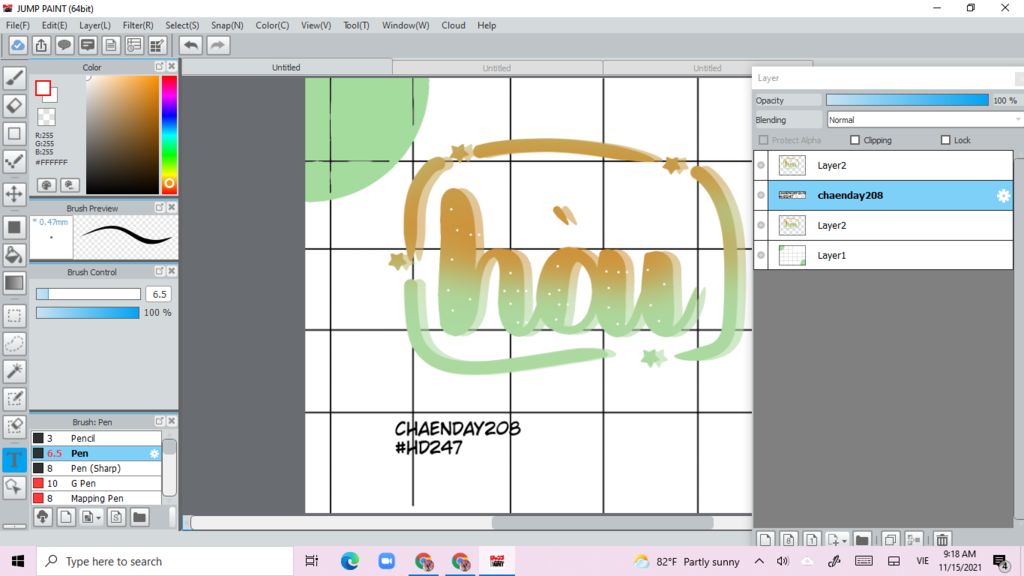
Task: Click the script brush icon
Action: click(116, 517)
